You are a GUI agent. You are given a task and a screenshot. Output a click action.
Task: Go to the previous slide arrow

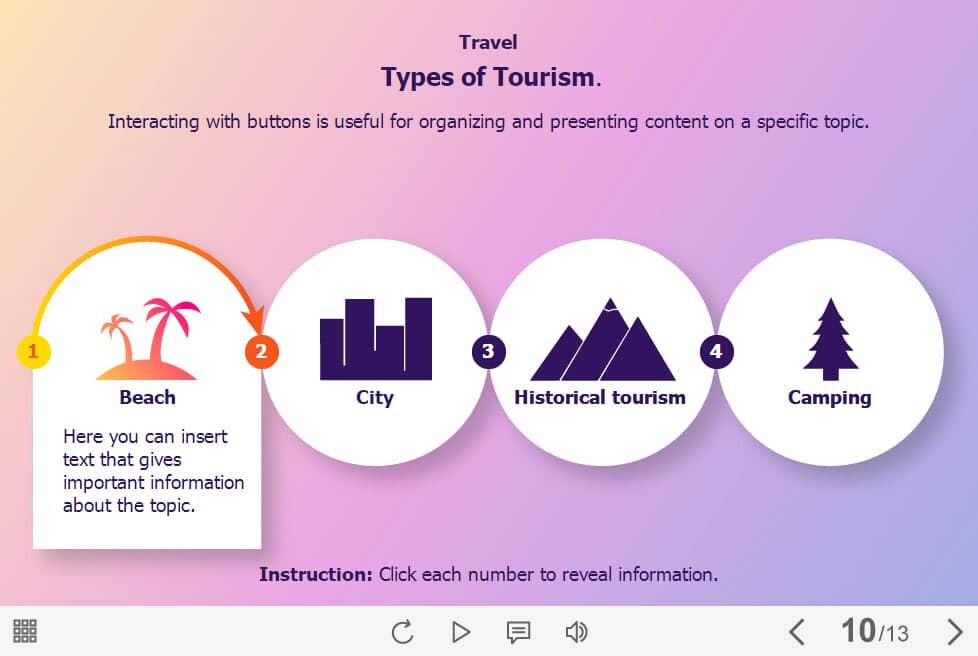pyautogui.click(x=796, y=632)
